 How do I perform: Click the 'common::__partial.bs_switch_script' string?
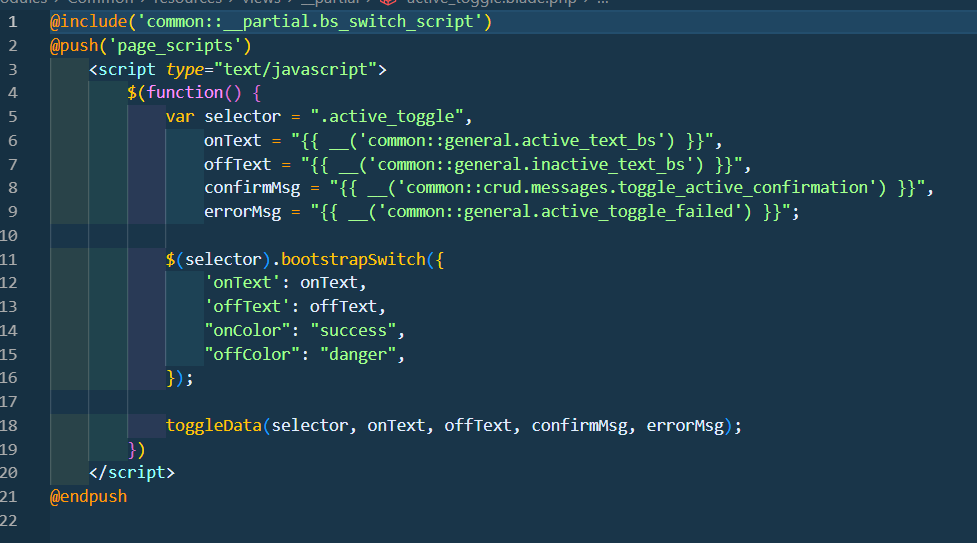tap(310, 22)
